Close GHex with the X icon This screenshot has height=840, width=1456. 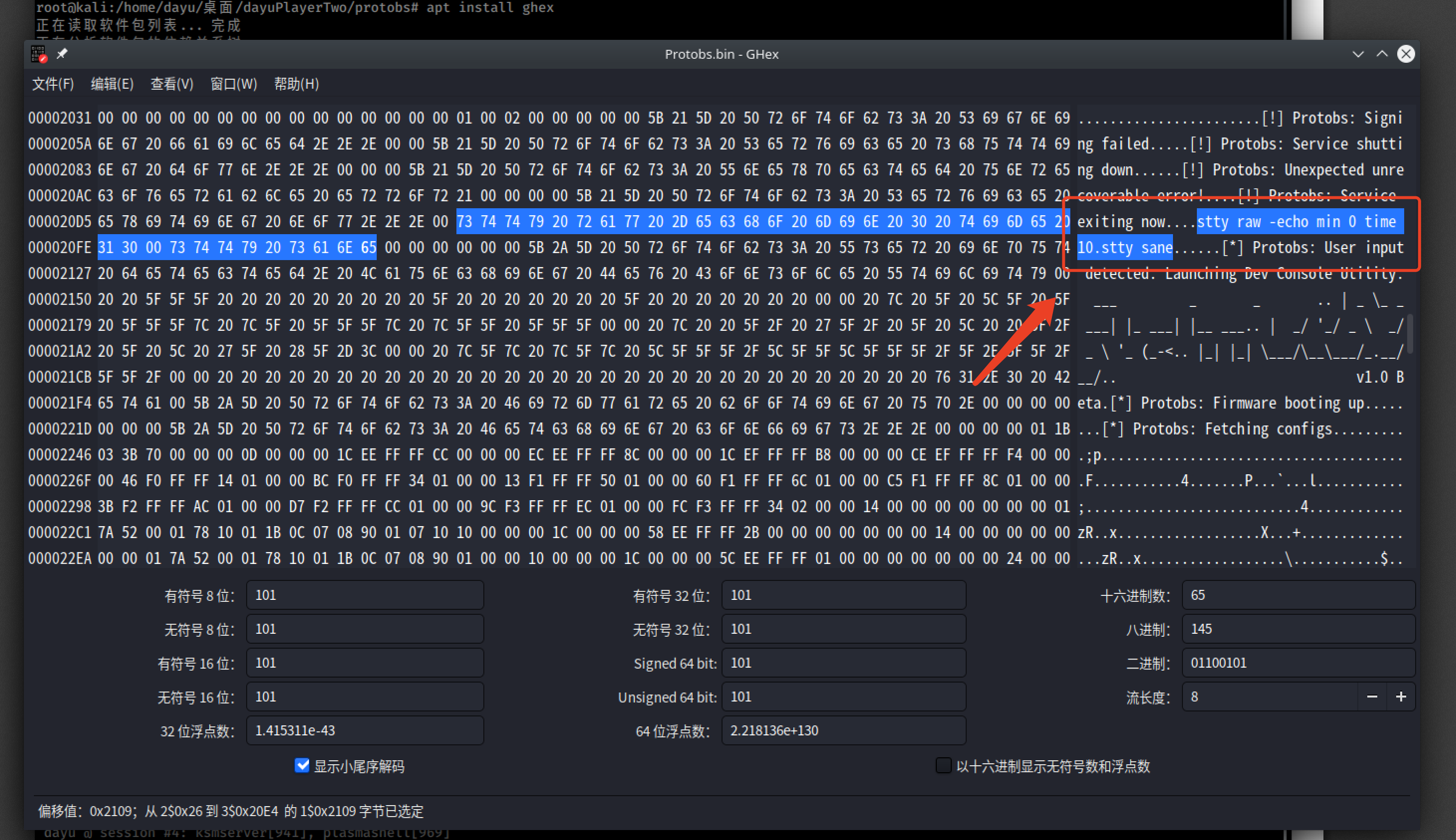tap(1406, 54)
